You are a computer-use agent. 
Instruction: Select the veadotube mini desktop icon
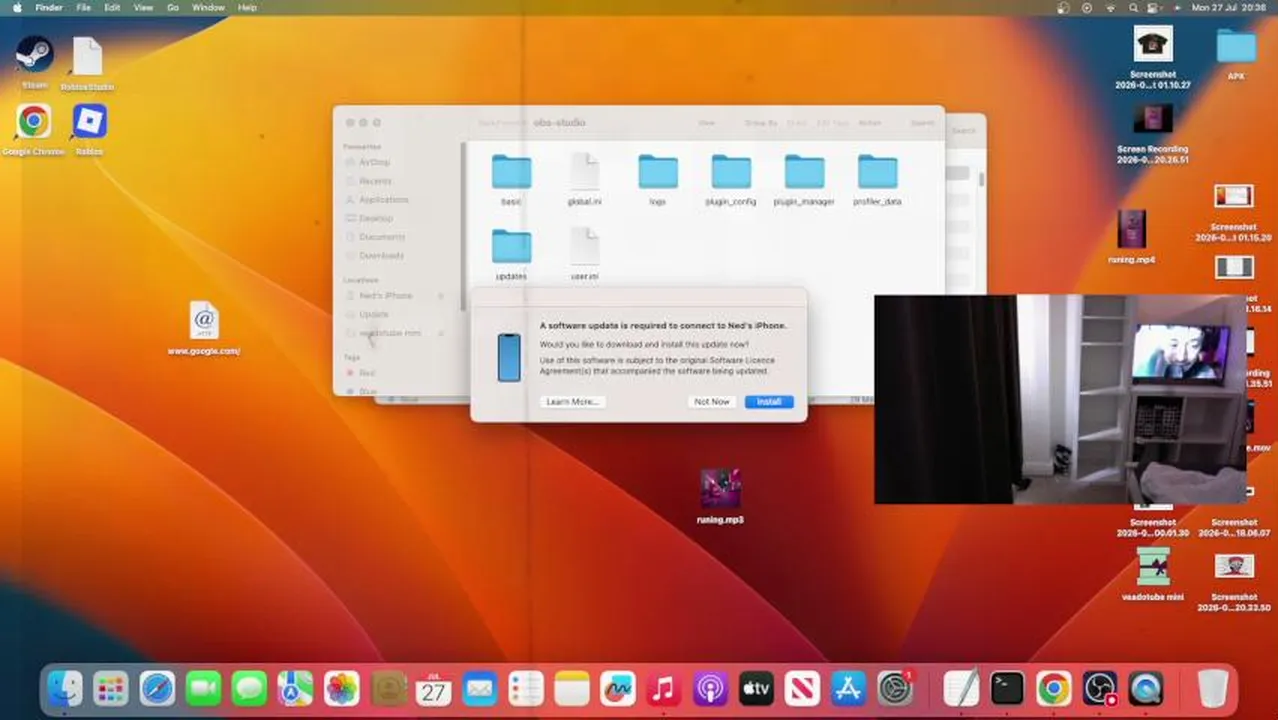1153,567
